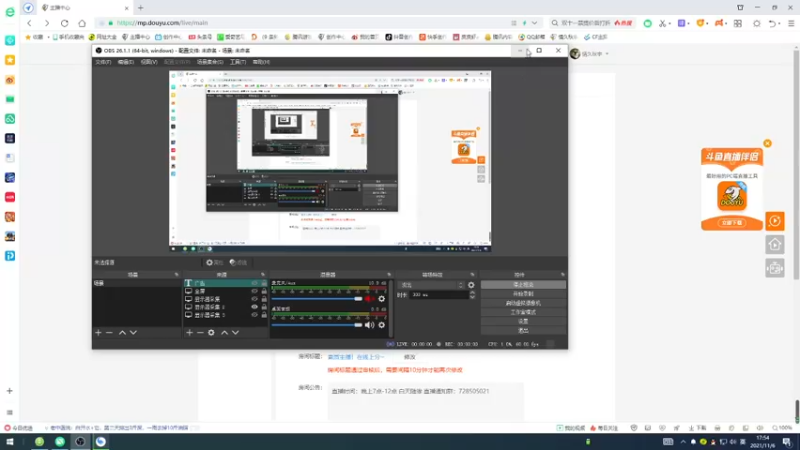Toggle the lock on the 广告 source
This screenshot has height=450, width=800.
coord(264,283)
